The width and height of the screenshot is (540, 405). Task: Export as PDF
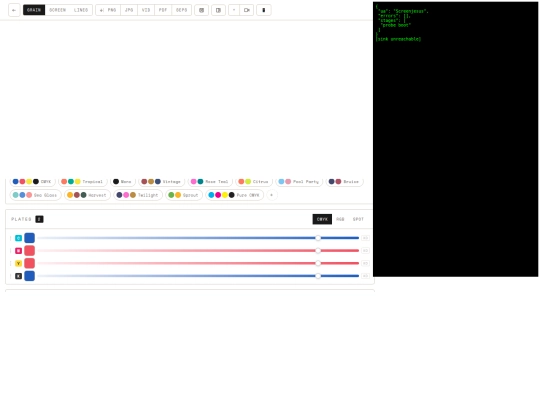tap(163, 10)
